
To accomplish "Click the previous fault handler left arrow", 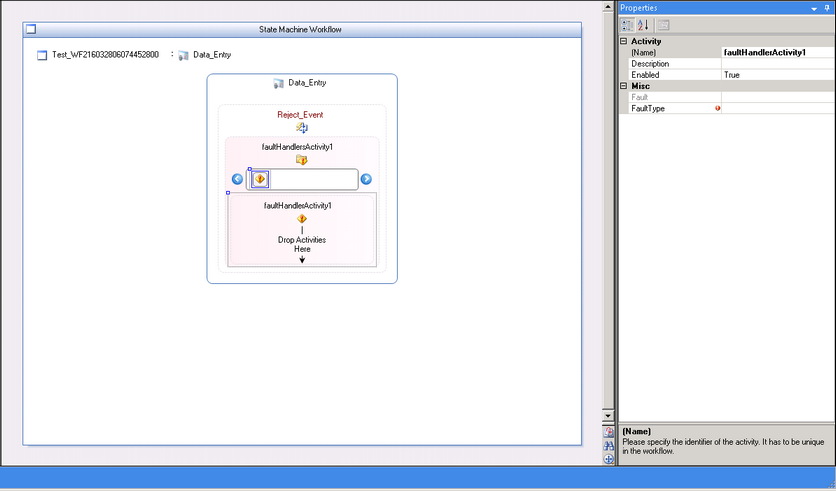I will coord(238,179).
